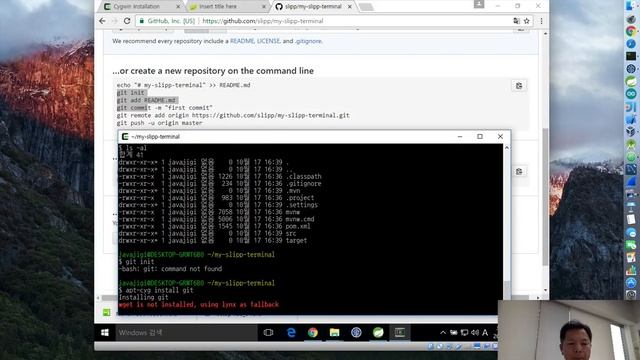Click the red 'wget is not installed' message
The height and width of the screenshot is (360, 640).
click(199, 304)
